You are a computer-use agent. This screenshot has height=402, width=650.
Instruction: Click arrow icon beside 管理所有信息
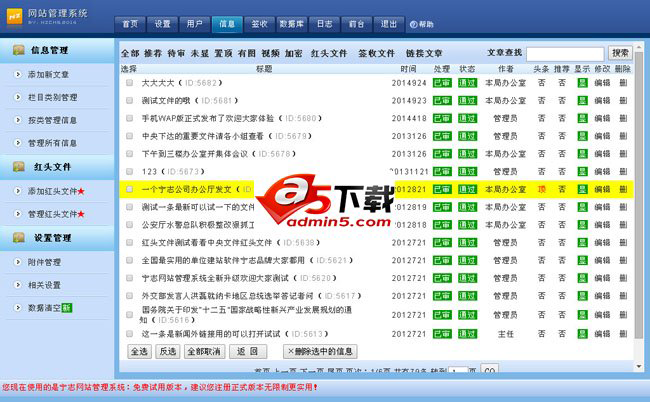17,143
